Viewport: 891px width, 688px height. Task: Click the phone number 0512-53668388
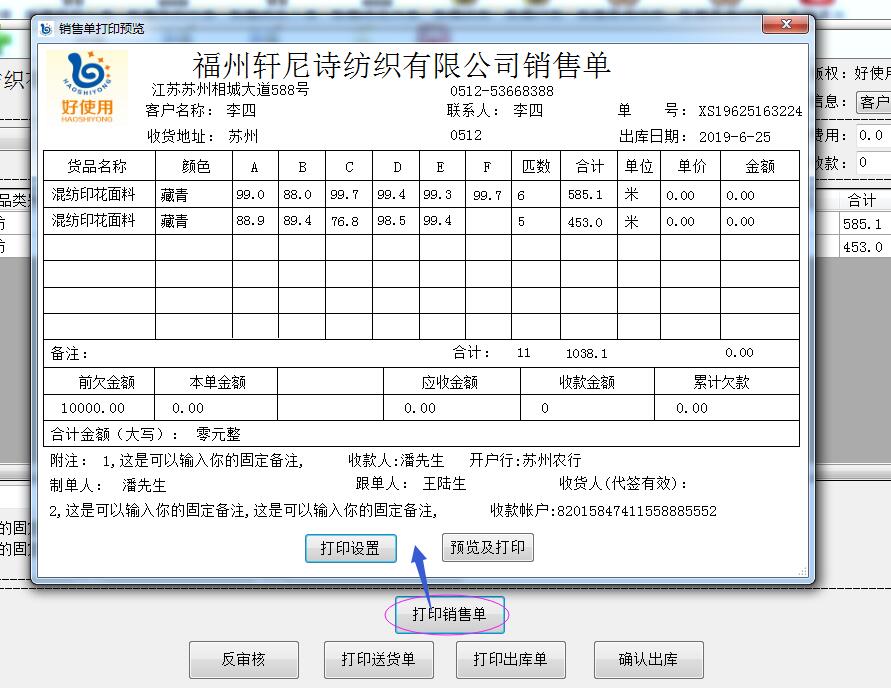tap(502, 91)
